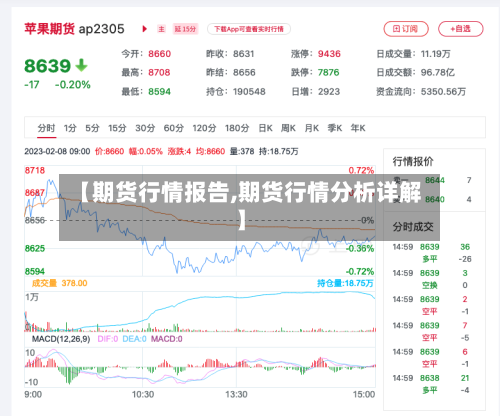
Task: Click the green down arrow next to 8639
Action: [82, 65]
